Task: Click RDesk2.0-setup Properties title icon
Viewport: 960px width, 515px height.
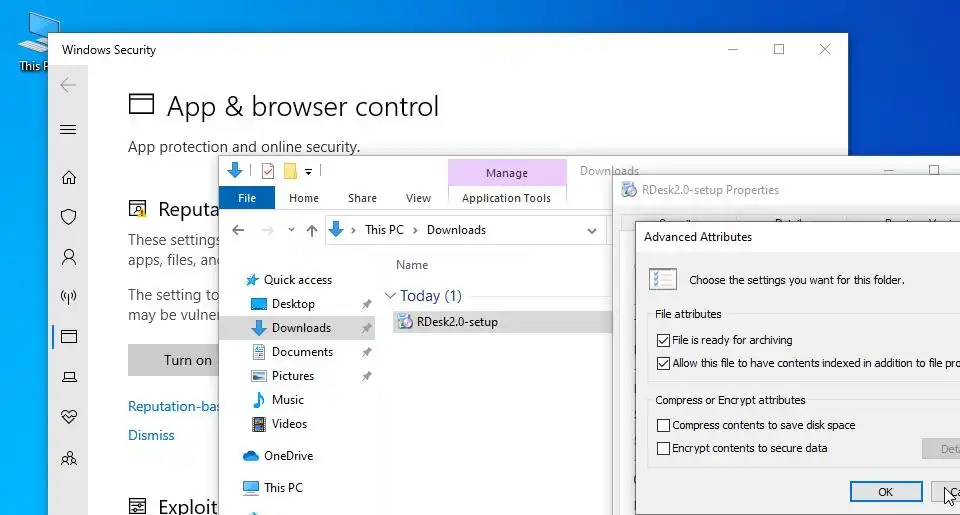Action: tap(629, 190)
